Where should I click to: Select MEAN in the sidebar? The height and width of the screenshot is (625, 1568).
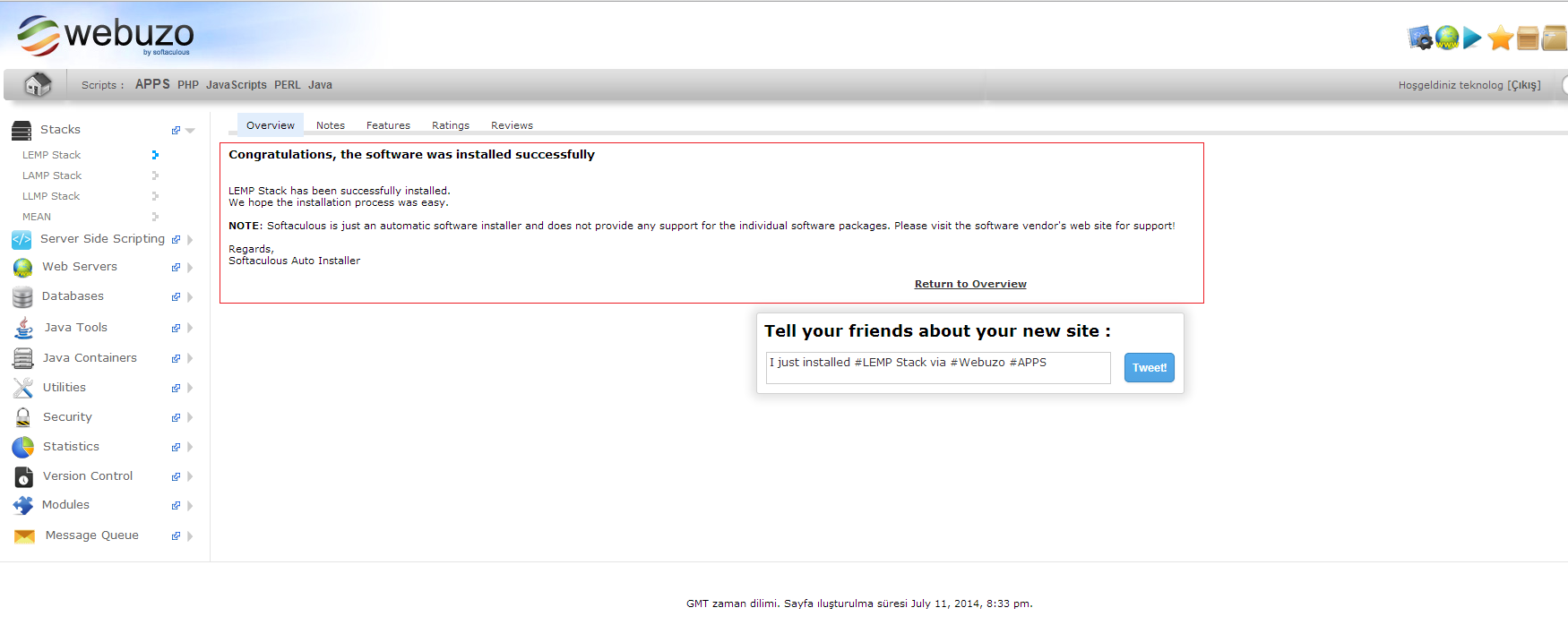pyautogui.click(x=37, y=217)
